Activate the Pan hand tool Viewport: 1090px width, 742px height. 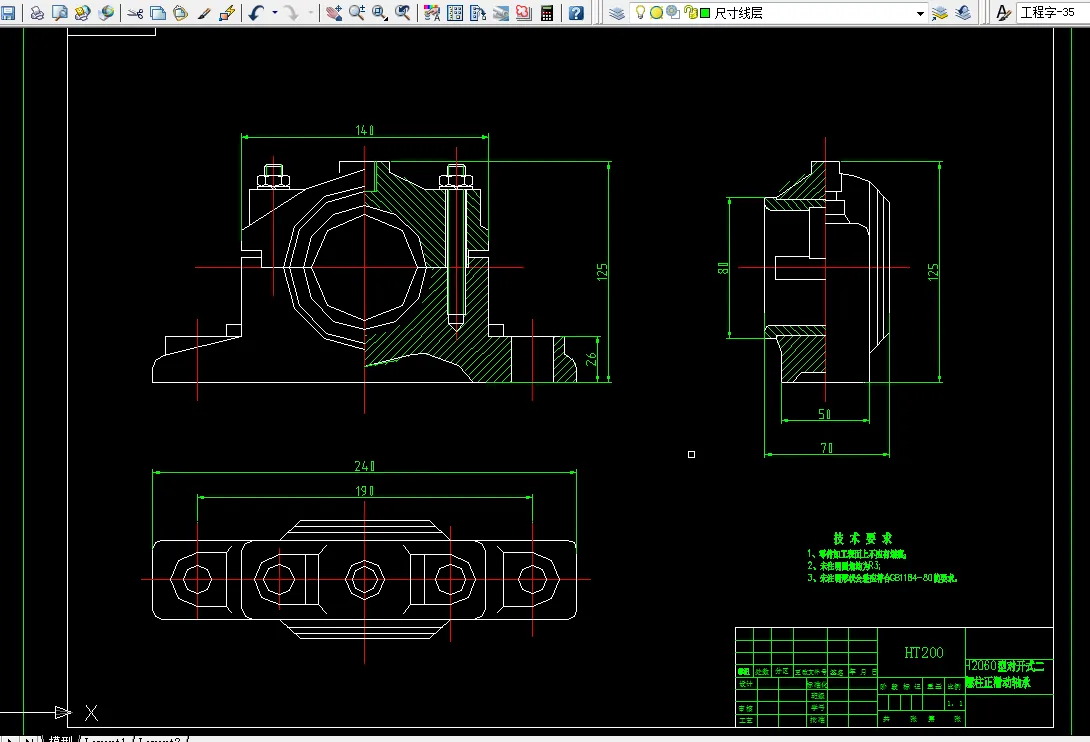tap(334, 13)
